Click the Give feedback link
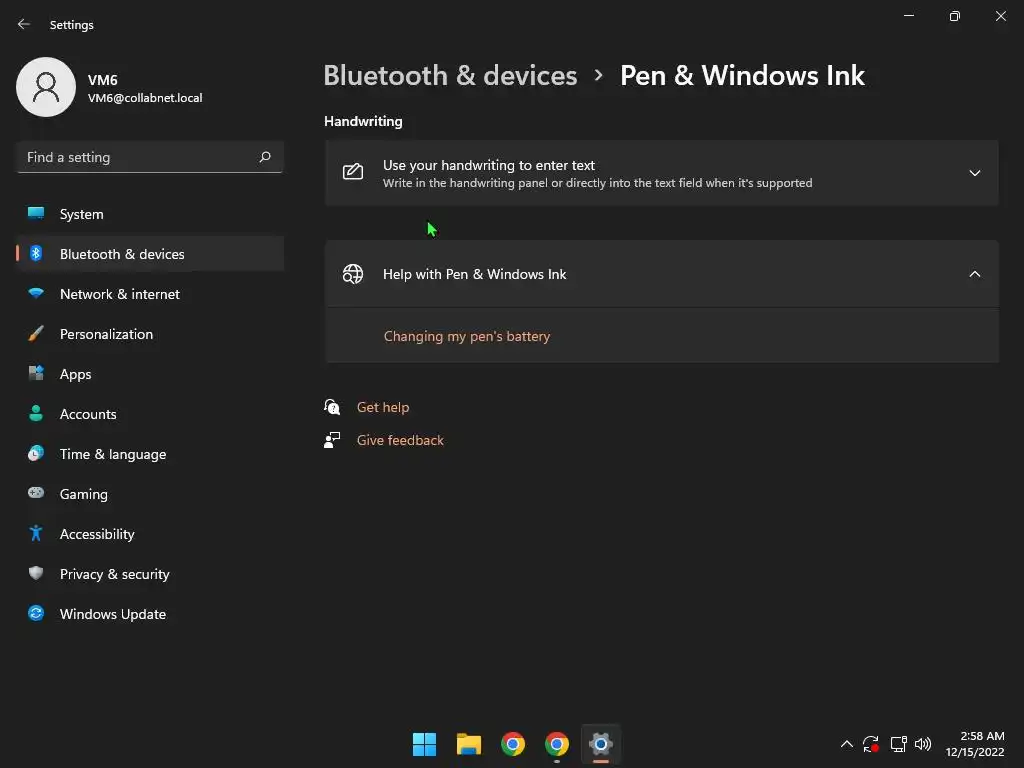The width and height of the screenshot is (1024, 768). point(400,440)
